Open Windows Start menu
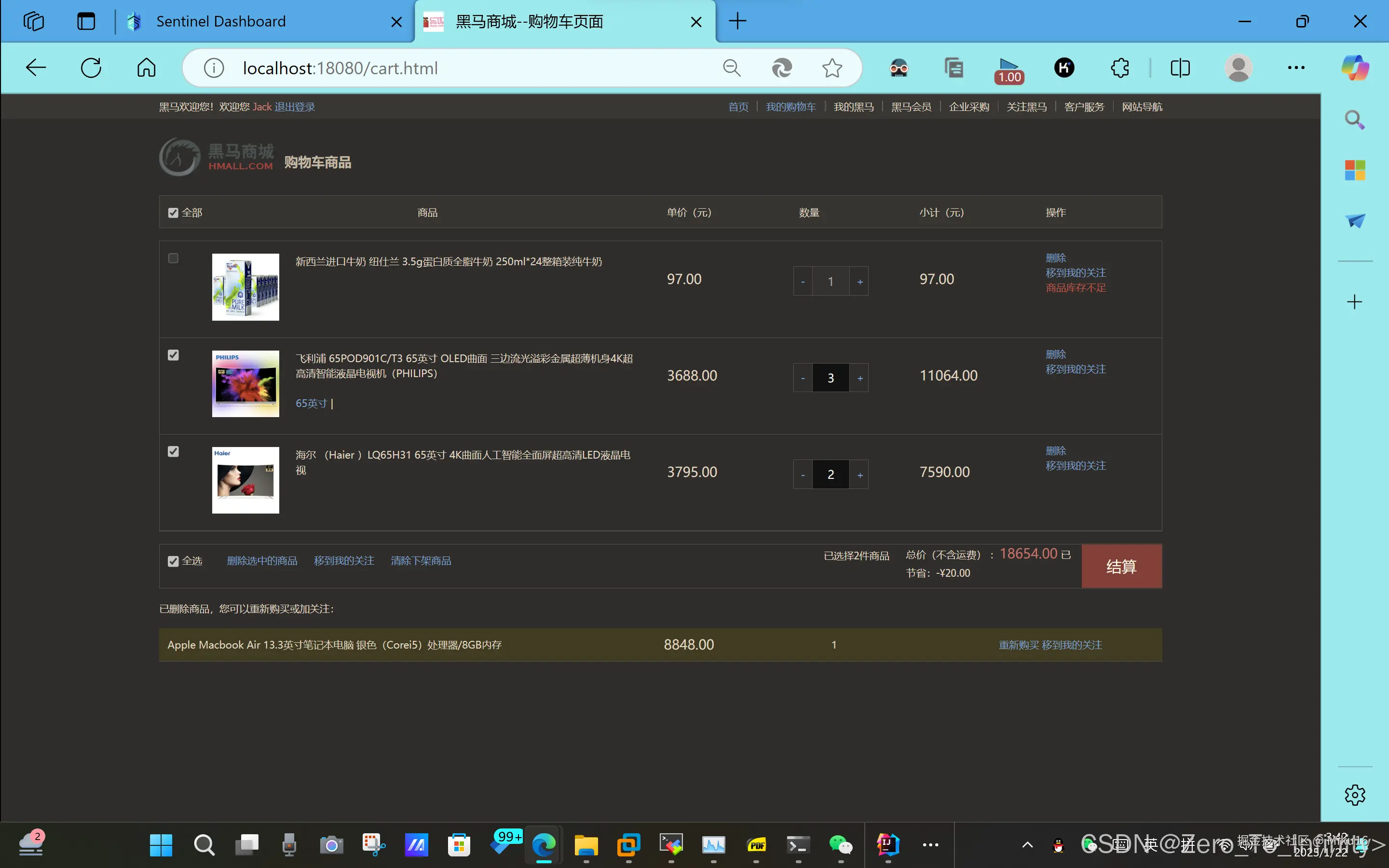1389x868 pixels. 161,845
